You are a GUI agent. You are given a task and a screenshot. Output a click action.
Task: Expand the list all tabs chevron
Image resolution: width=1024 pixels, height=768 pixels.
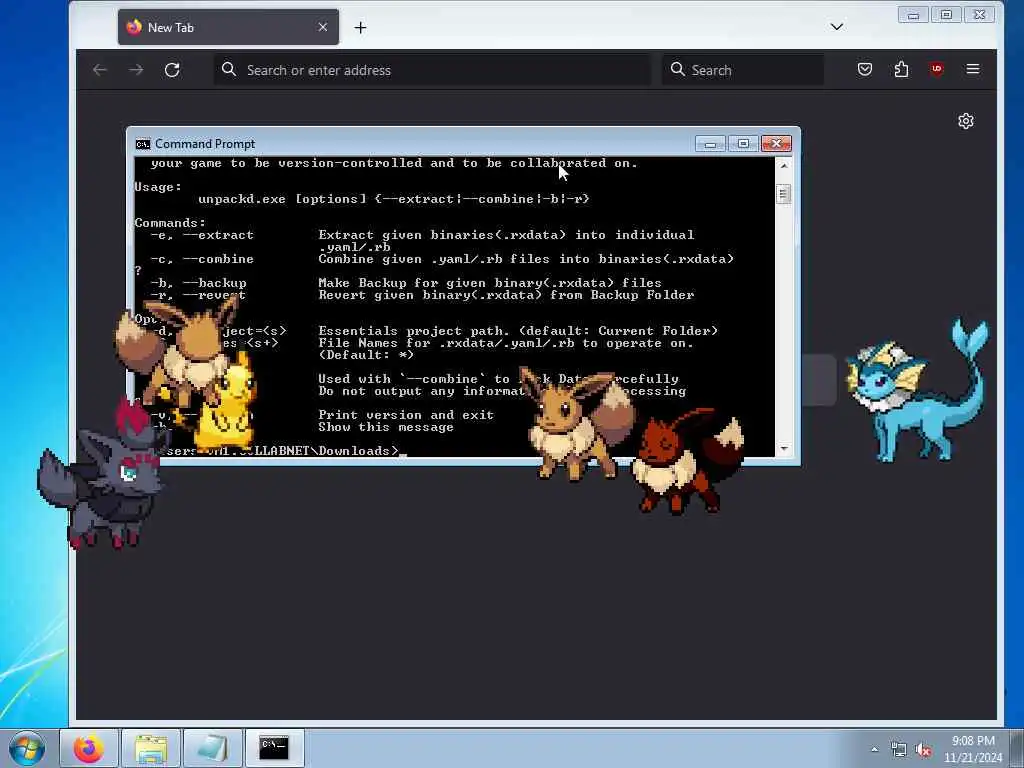point(837,27)
